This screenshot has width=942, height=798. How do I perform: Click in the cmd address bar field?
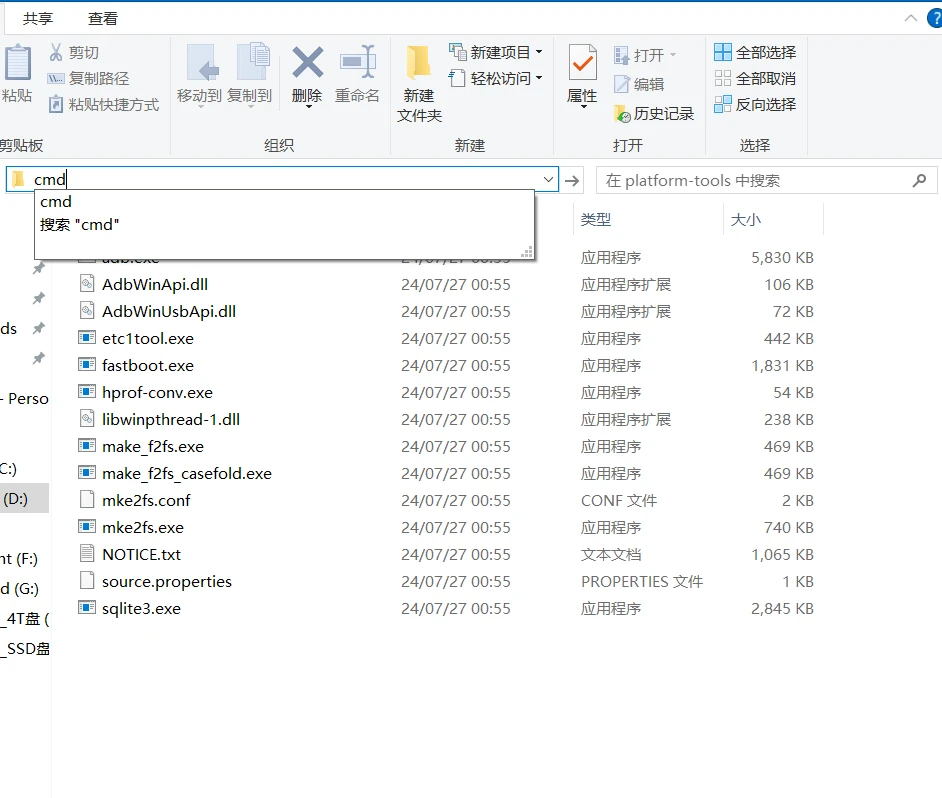coord(282,179)
